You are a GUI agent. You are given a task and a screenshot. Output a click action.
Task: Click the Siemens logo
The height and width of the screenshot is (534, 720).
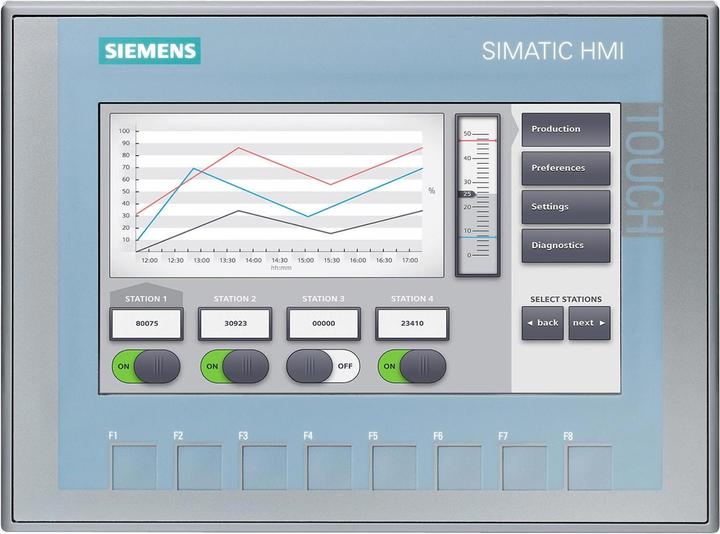pos(150,51)
